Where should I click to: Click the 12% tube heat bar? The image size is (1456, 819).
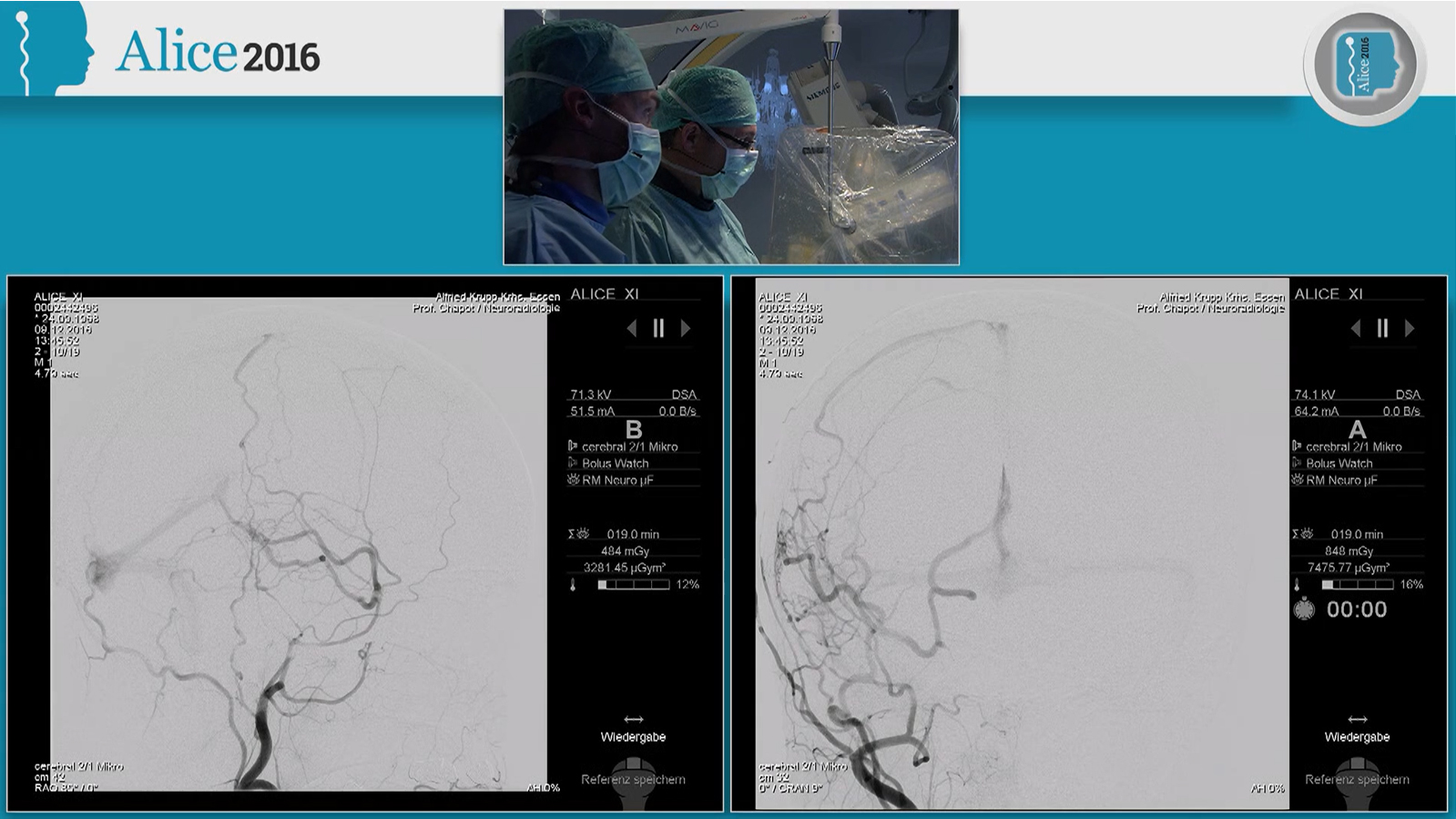click(x=633, y=585)
